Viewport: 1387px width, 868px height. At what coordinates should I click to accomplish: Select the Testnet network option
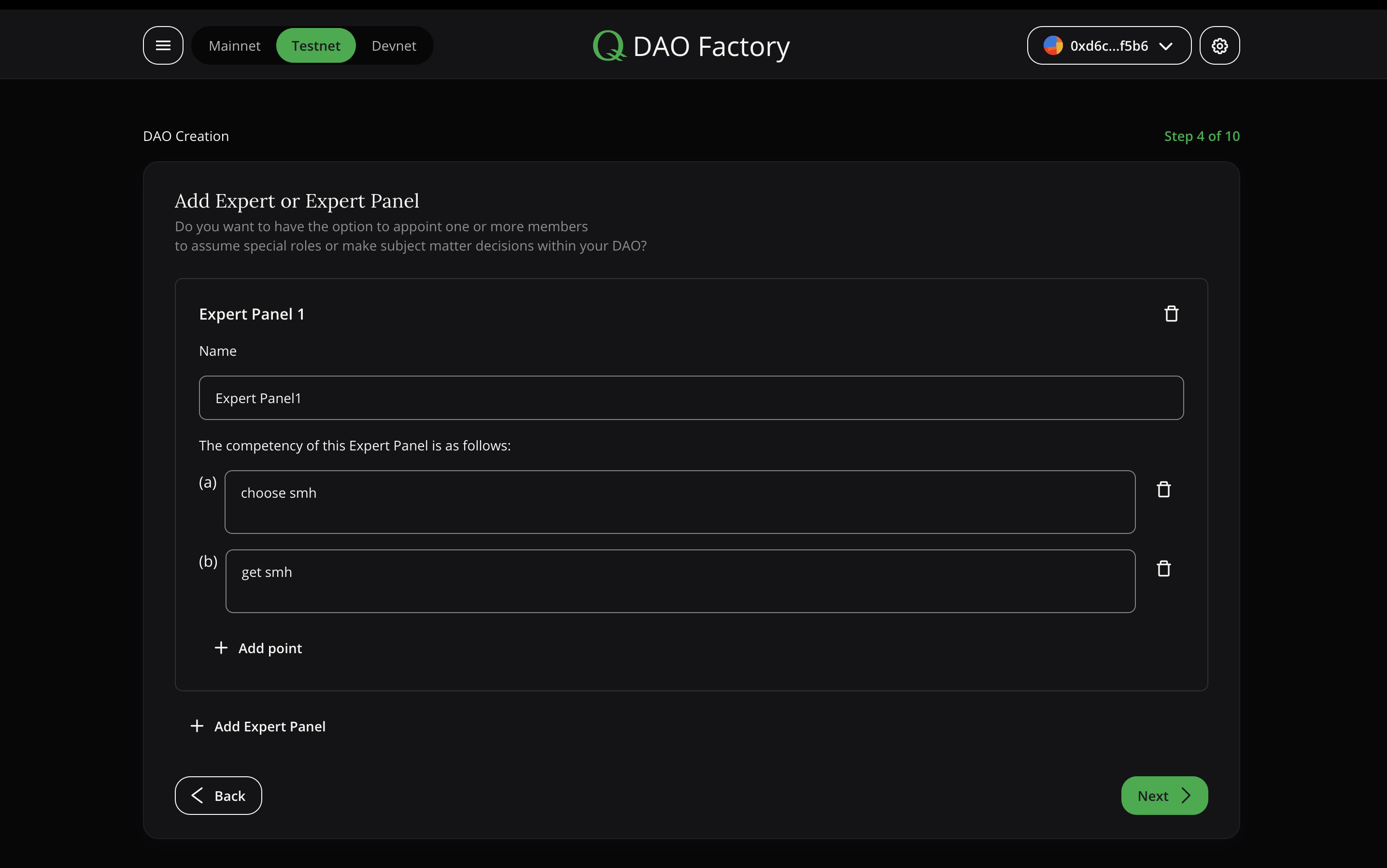click(316, 45)
